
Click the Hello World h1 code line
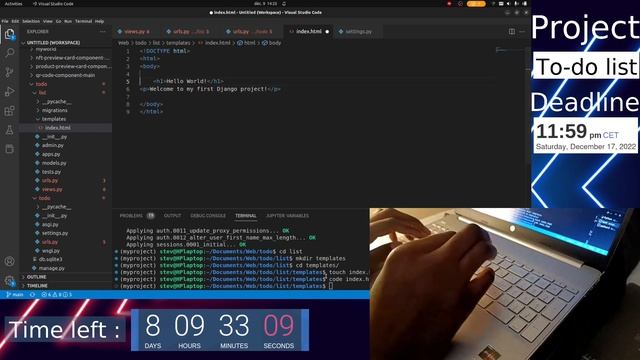click(188, 81)
